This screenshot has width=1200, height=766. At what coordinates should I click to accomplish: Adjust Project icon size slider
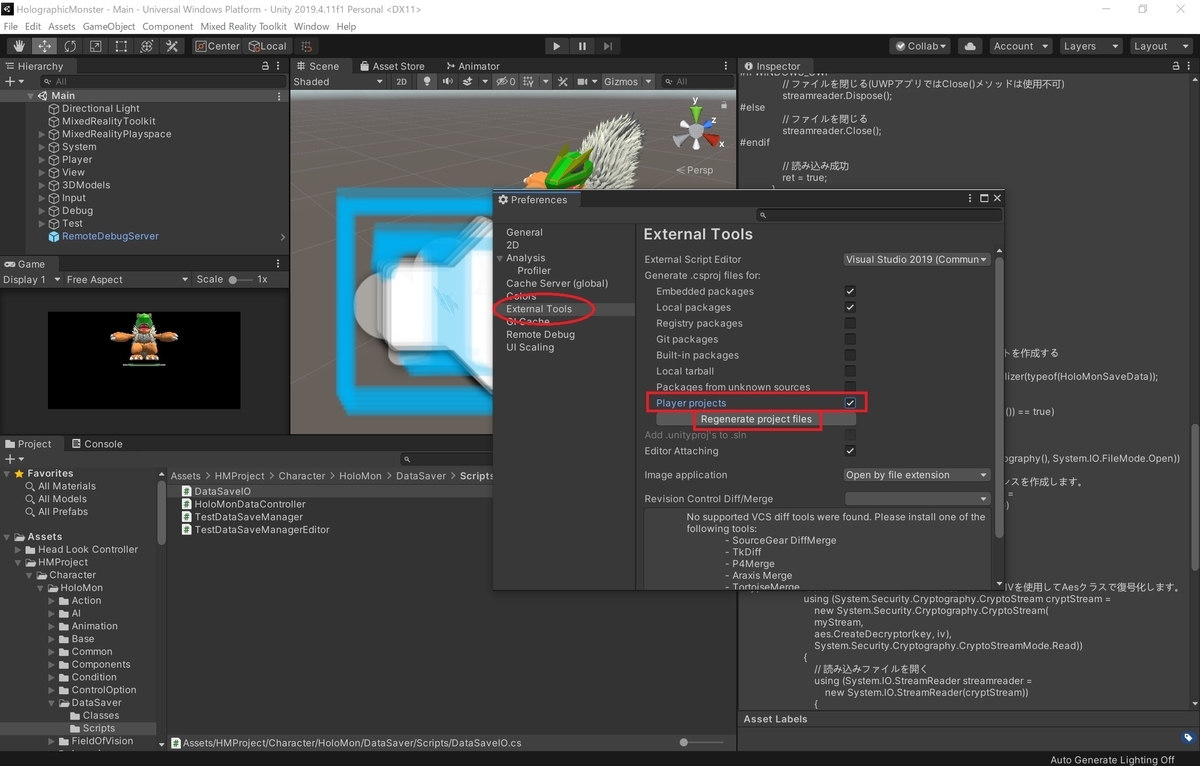(700, 743)
